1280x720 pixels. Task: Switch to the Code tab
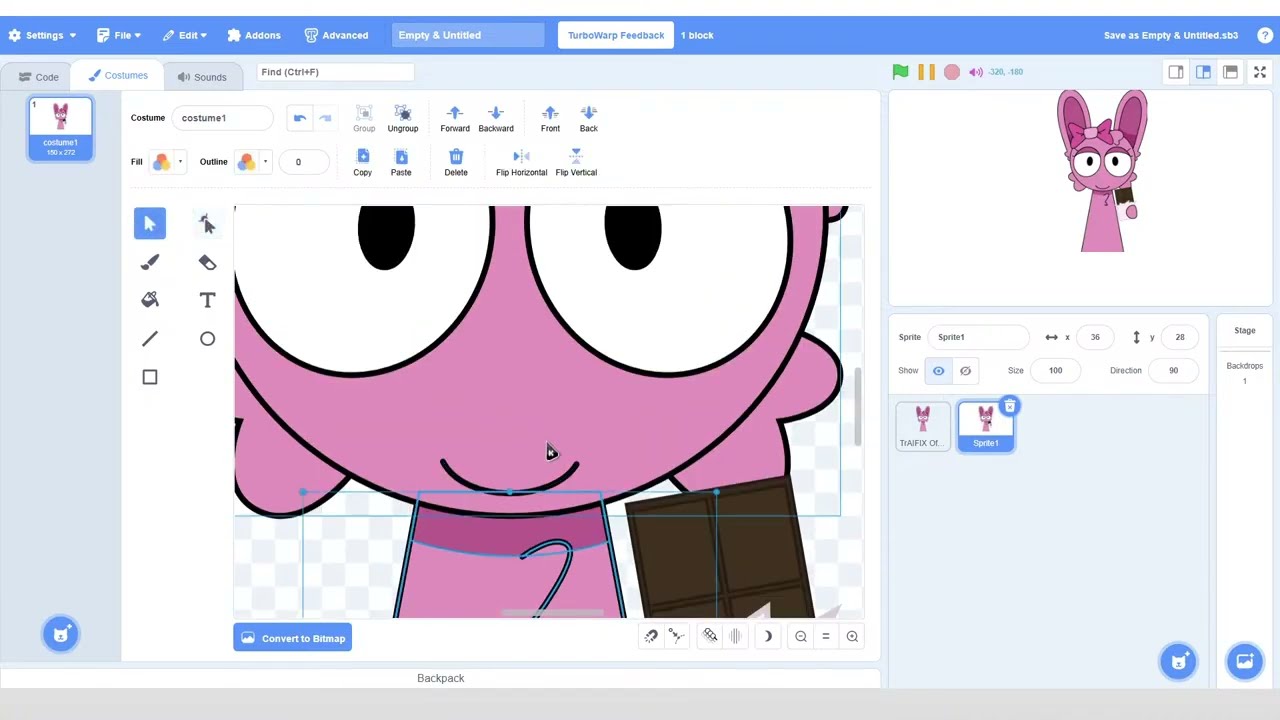click(39, 77)
